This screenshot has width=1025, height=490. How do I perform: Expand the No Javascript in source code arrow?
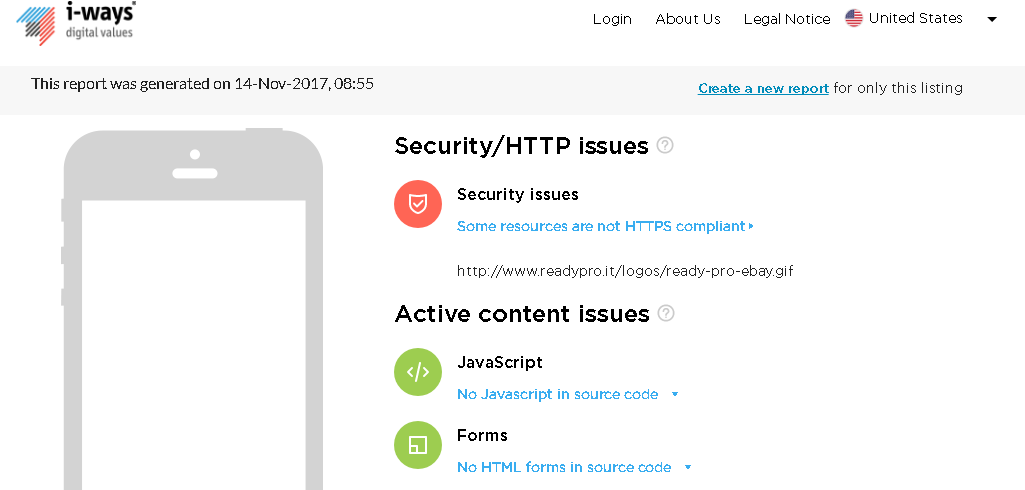(x=675, y=395)
